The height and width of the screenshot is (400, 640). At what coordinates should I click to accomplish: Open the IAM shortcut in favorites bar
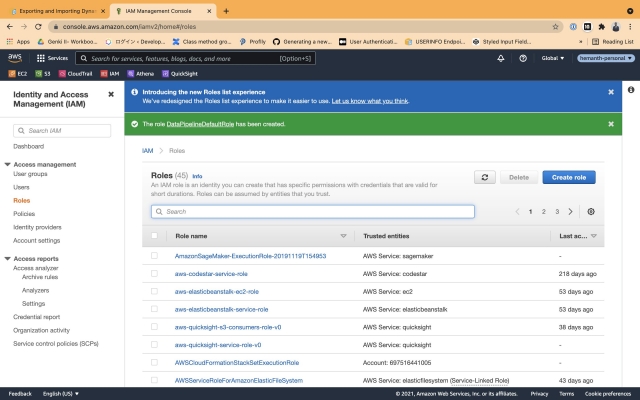pyautogui.click(x=110, y=74)
